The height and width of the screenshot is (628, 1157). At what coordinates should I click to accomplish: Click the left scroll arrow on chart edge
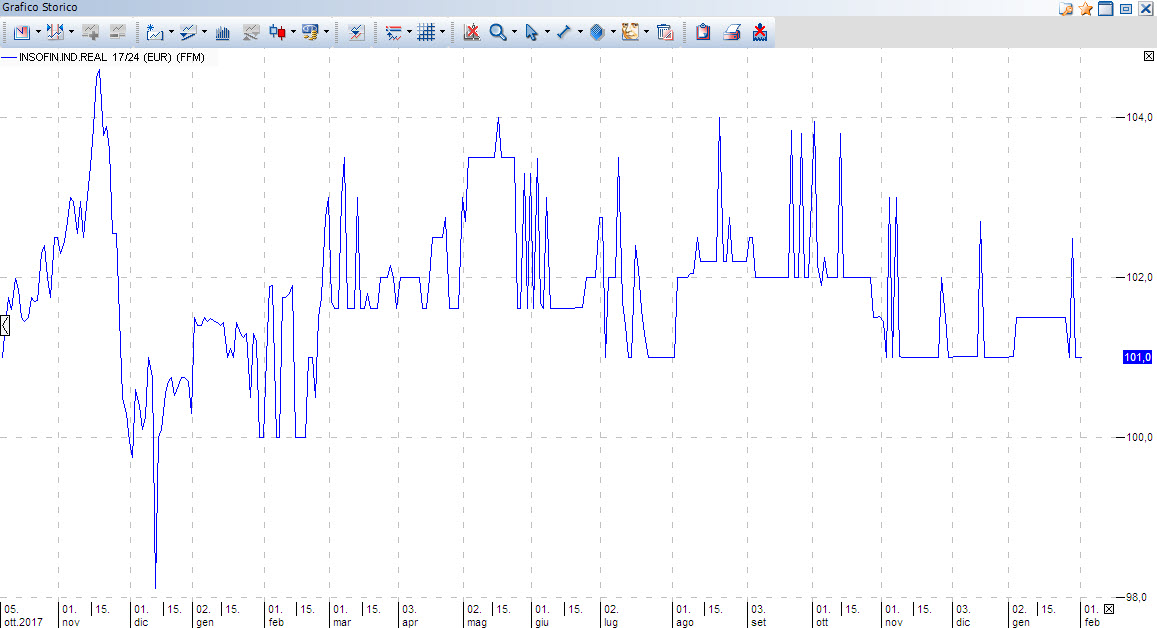(x=5, y=324)
